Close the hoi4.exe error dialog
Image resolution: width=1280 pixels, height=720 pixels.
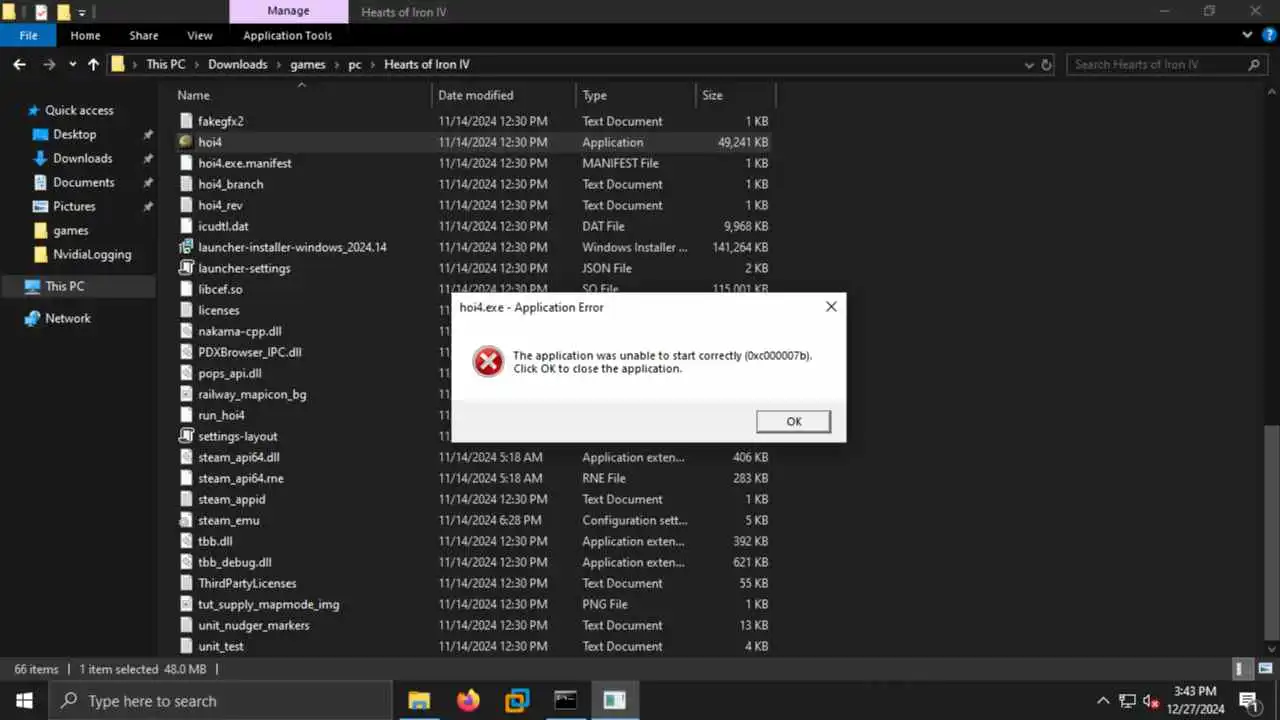pyautogui.click(x=831, y=307)
